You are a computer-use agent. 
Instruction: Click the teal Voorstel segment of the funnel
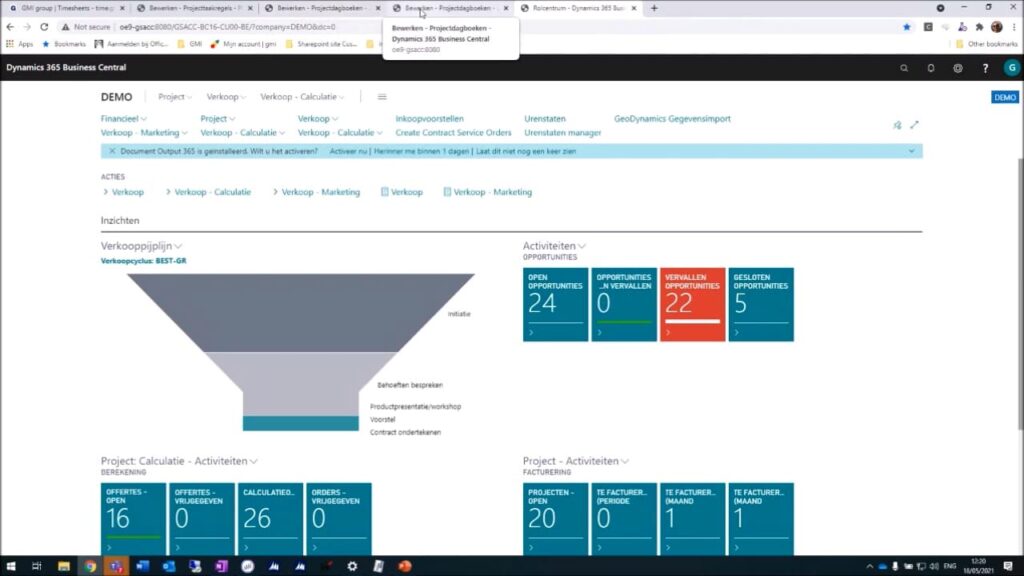(300, 423)
